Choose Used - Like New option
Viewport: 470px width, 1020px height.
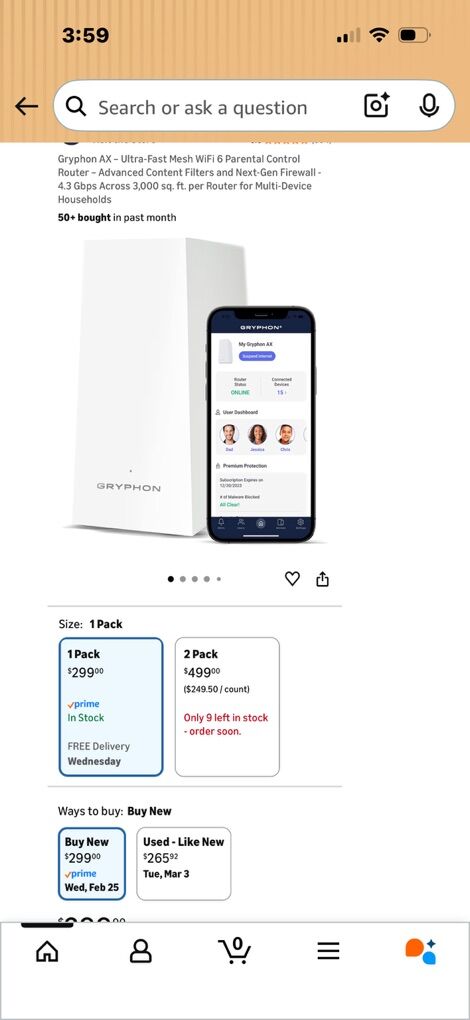183,864
